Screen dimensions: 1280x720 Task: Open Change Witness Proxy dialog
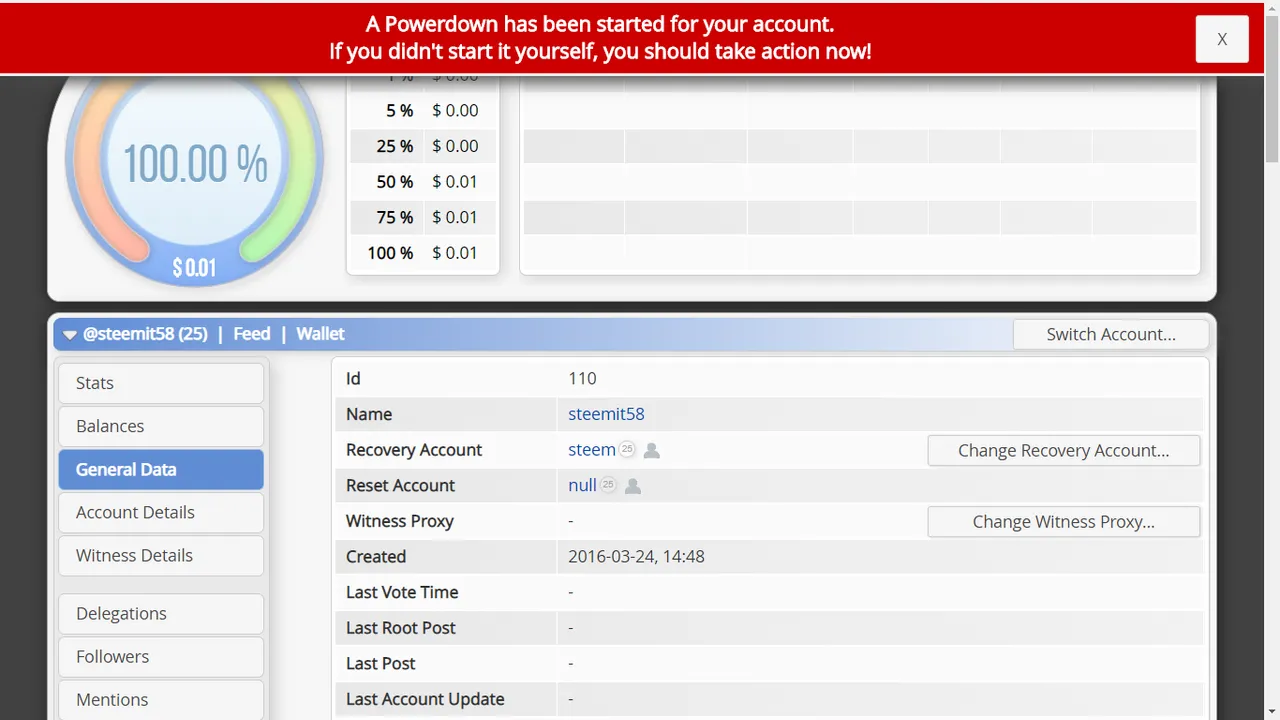(1064, 521)
